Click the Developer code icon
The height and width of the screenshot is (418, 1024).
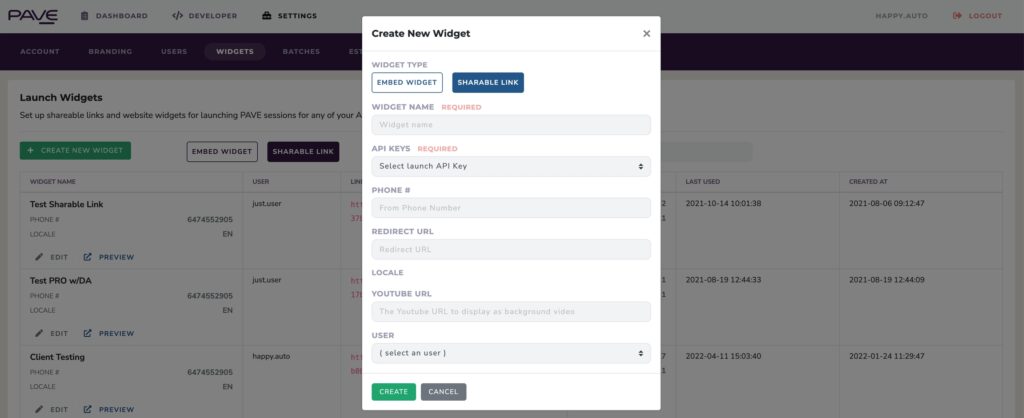178,16
